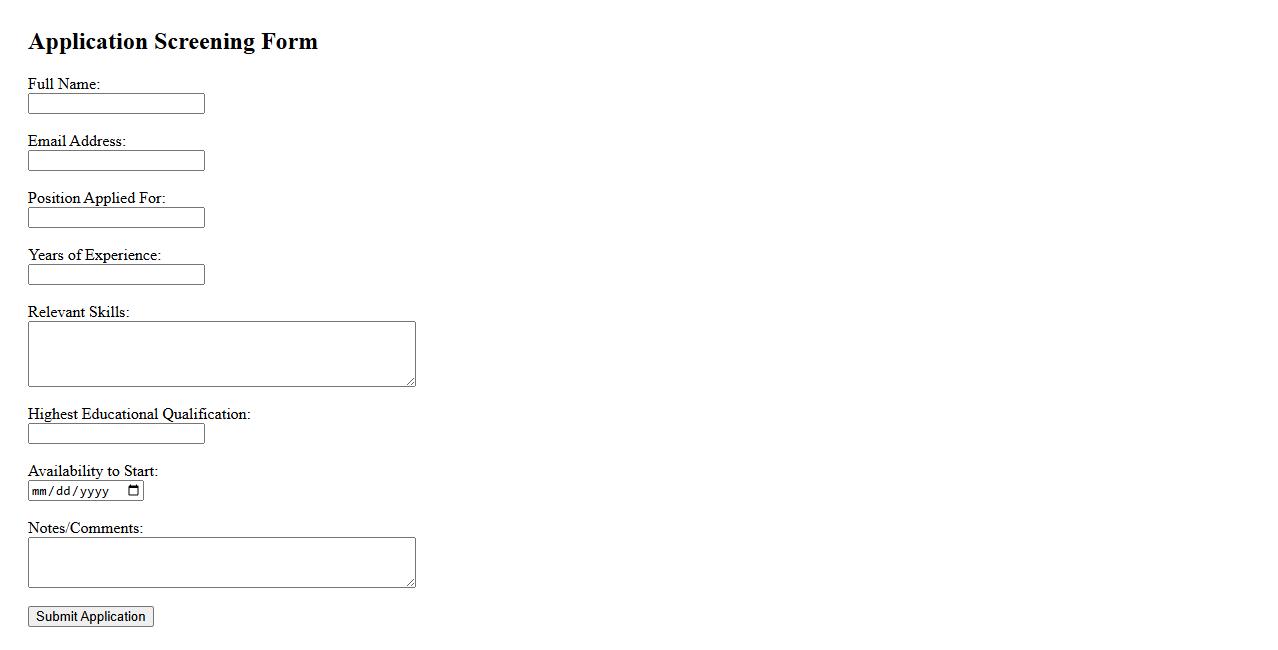
Task: Focus the Email Address input box
Action: pyautogui.click(x=116, y=161)
